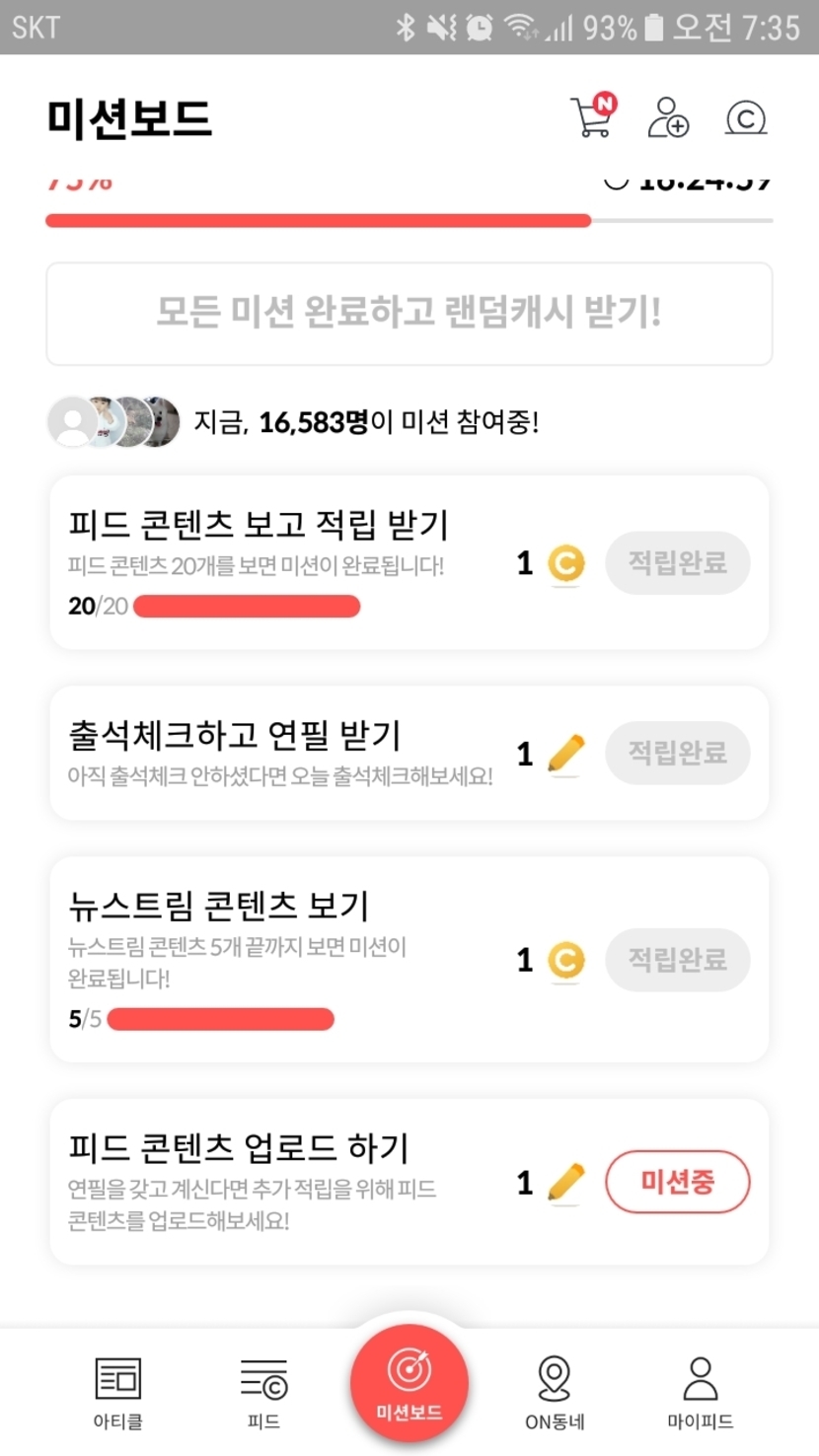
Task: Click the participant profile avatars
Action: pos(114,422)
